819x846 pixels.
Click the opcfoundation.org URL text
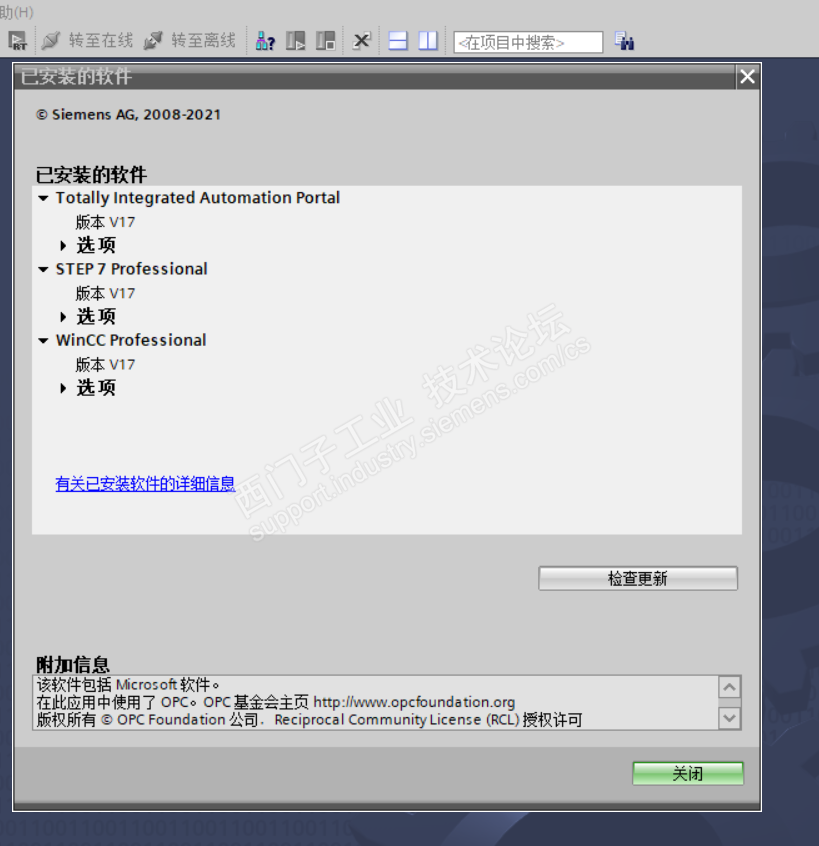pyautogui.click(x=414, y=702)
